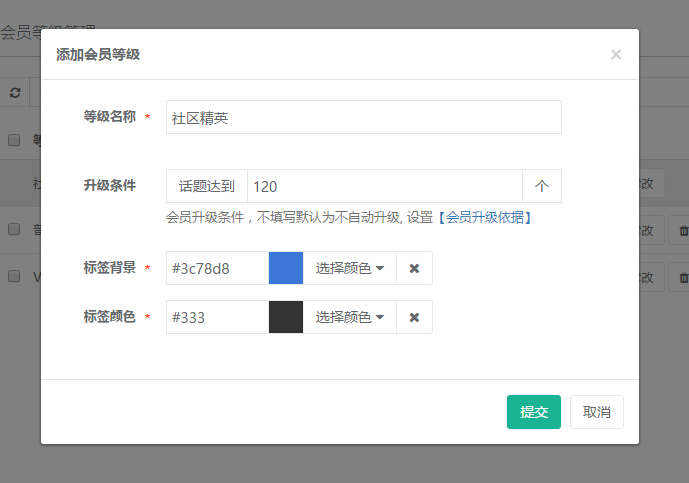Click the hex input showing #3c78d8

(217, 268)
